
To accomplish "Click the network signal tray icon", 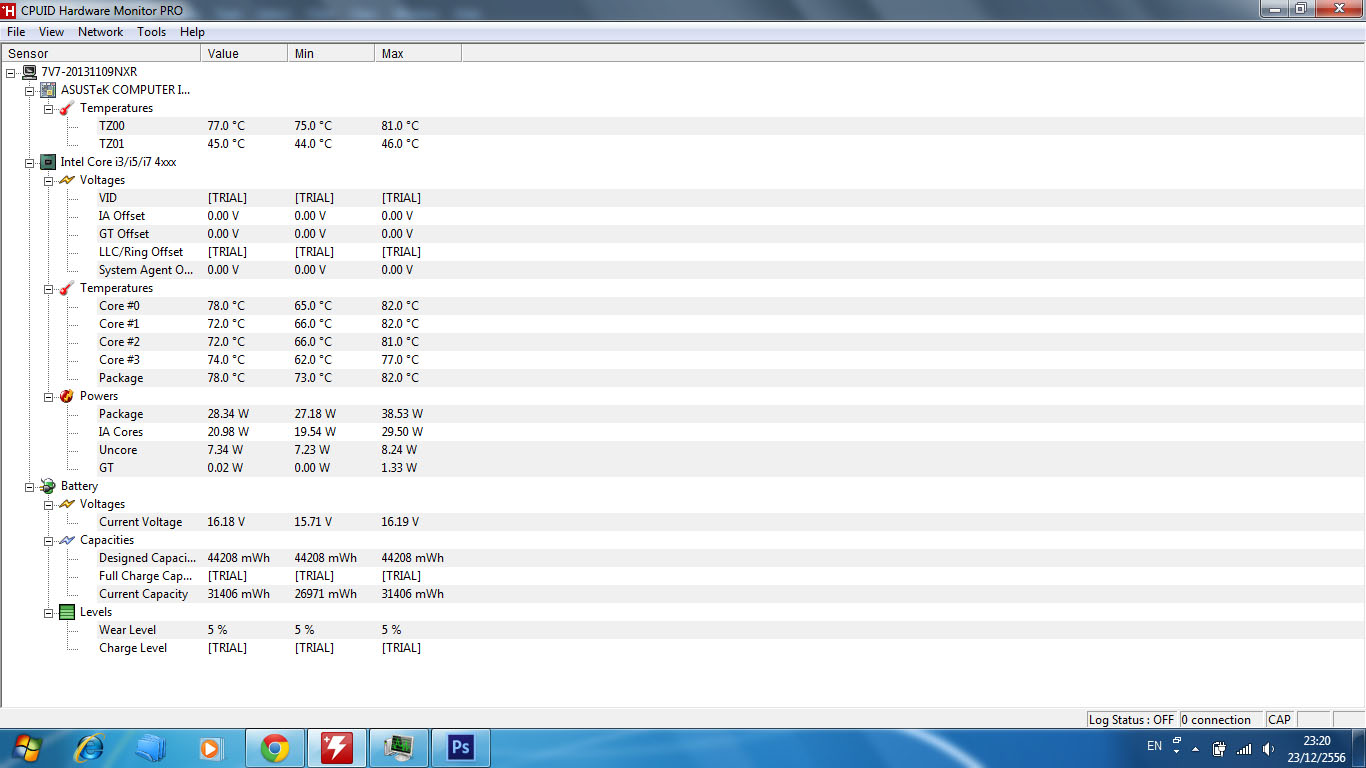I will (x=1244, y=749).
